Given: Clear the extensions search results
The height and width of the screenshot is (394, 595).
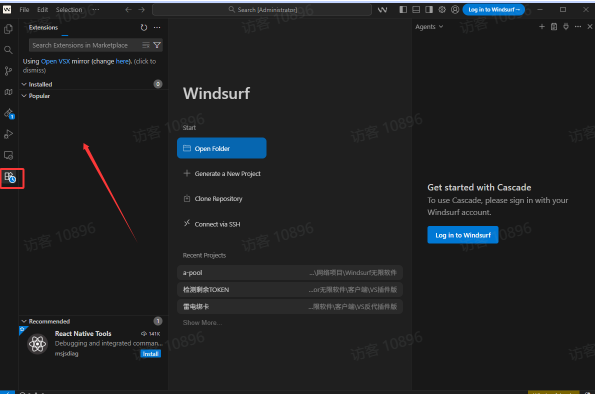Looking at the screenshot, I should coord(146,45).
